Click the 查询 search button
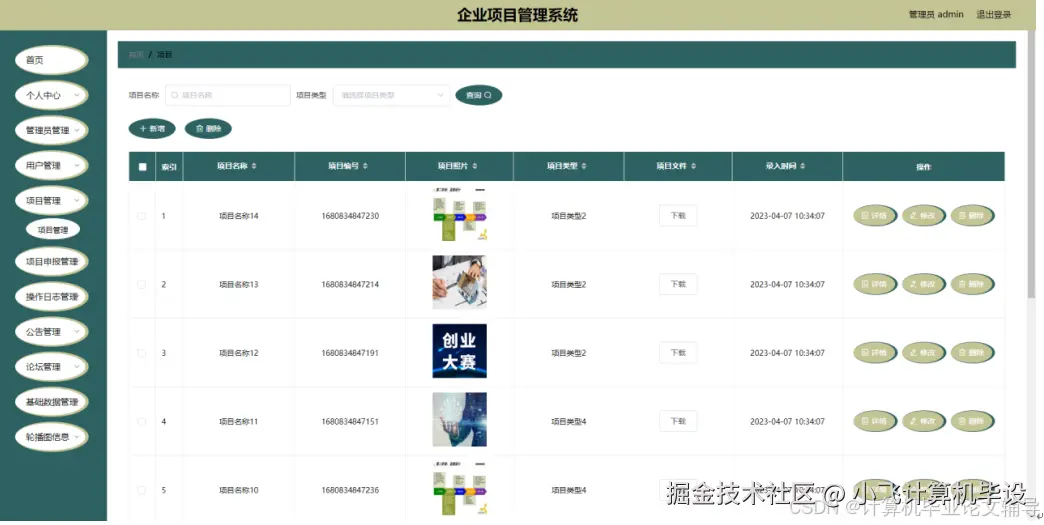 (478, 95)
